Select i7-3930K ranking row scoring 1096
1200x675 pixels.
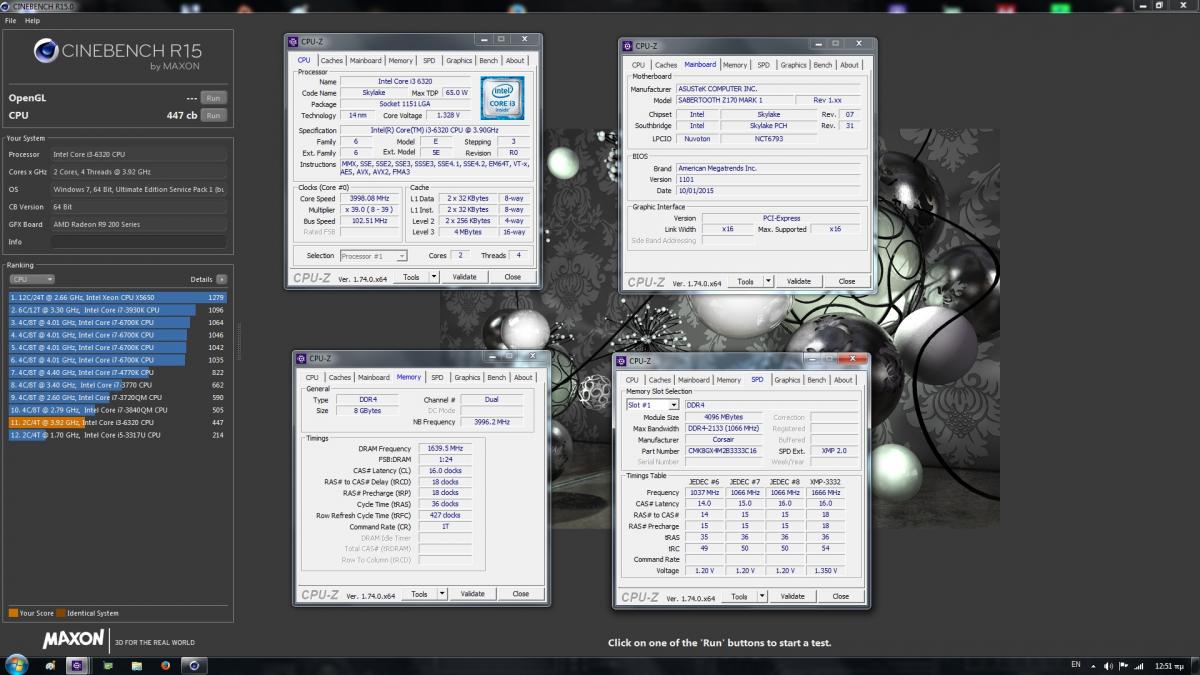click(x=118, y=310)
